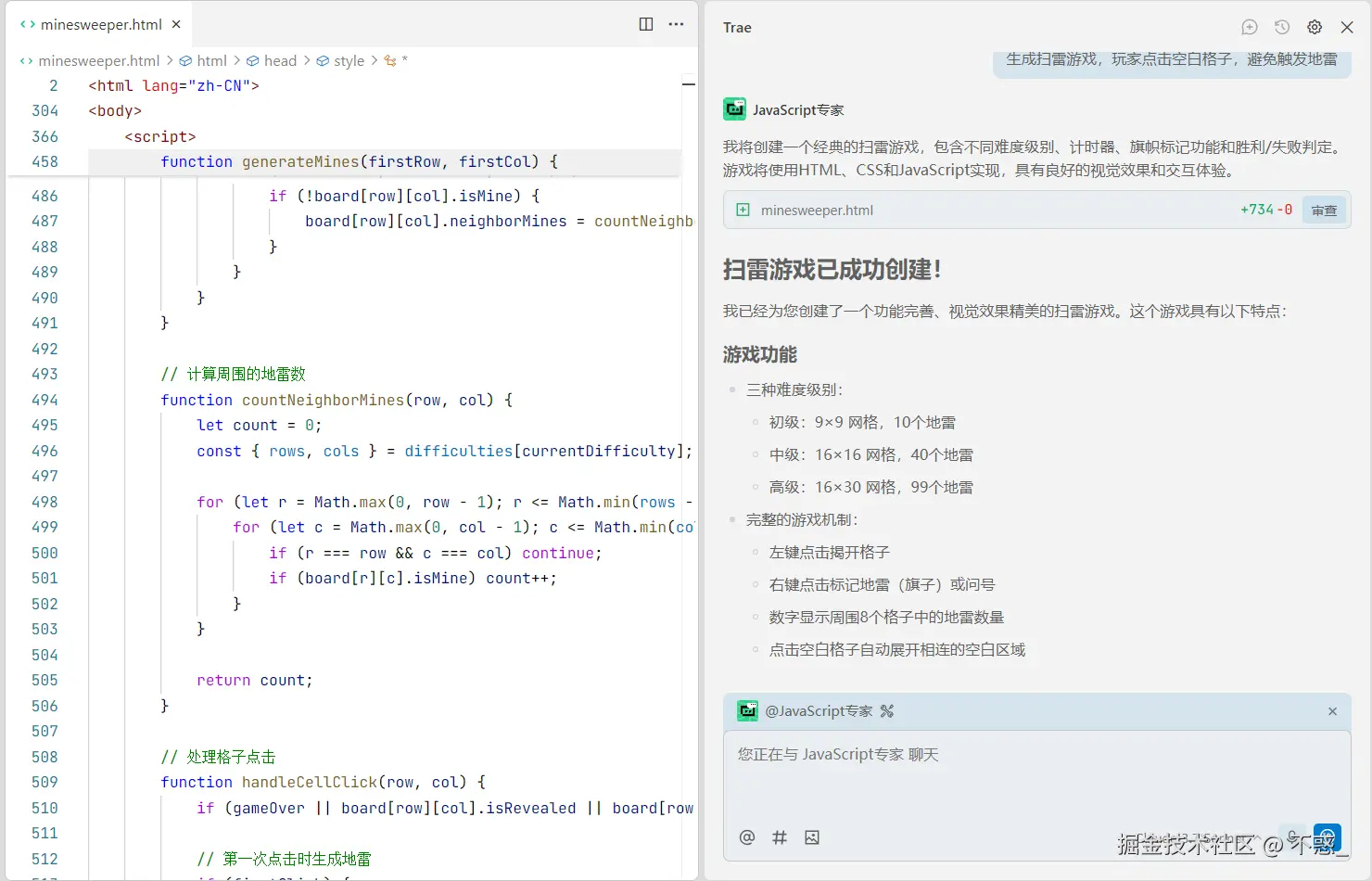The height and width of the screenshot is (881, 1372).
Task: Select the minesweeper.html editor tab
Action: (100, 25)
